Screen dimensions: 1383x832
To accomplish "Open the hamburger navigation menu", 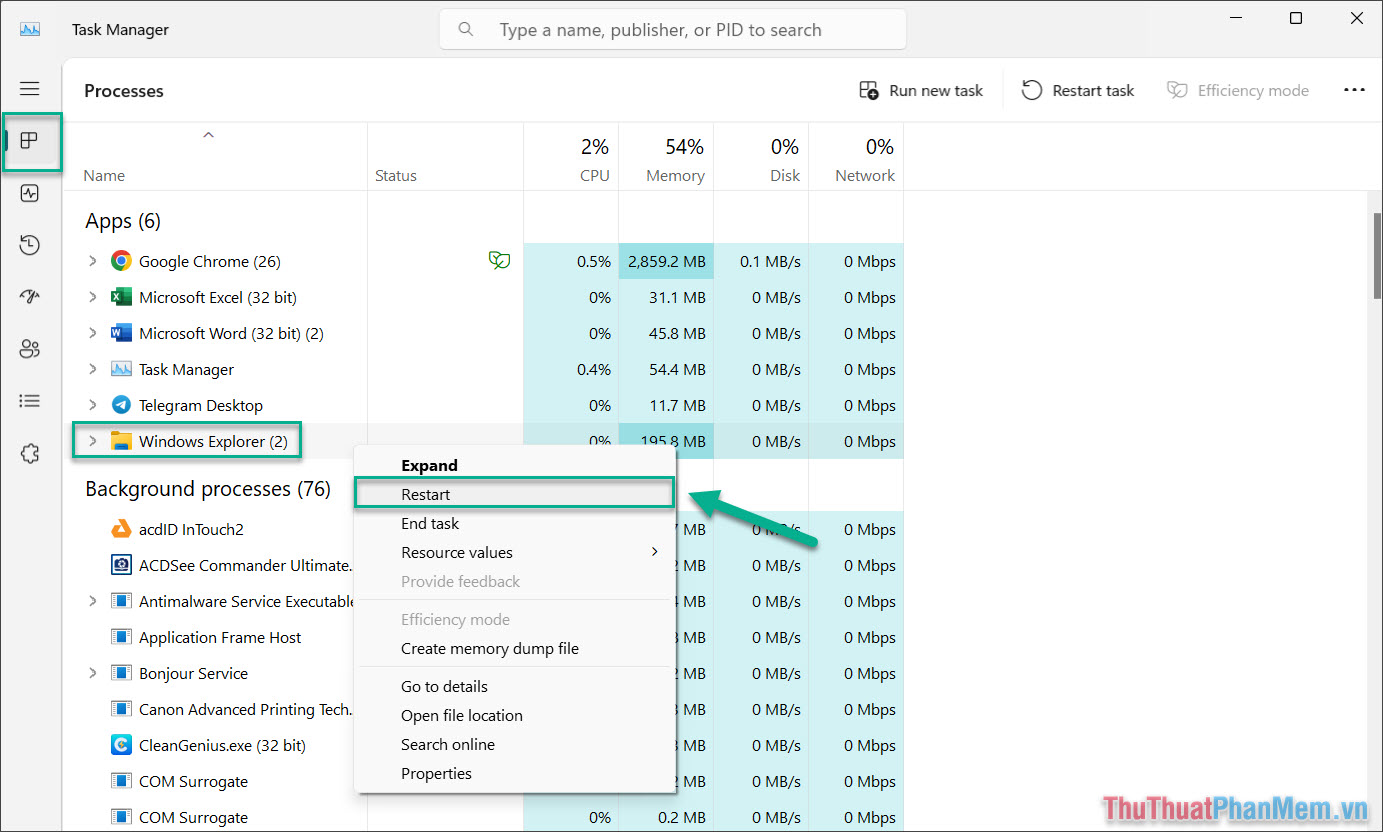I will [30, 89].
